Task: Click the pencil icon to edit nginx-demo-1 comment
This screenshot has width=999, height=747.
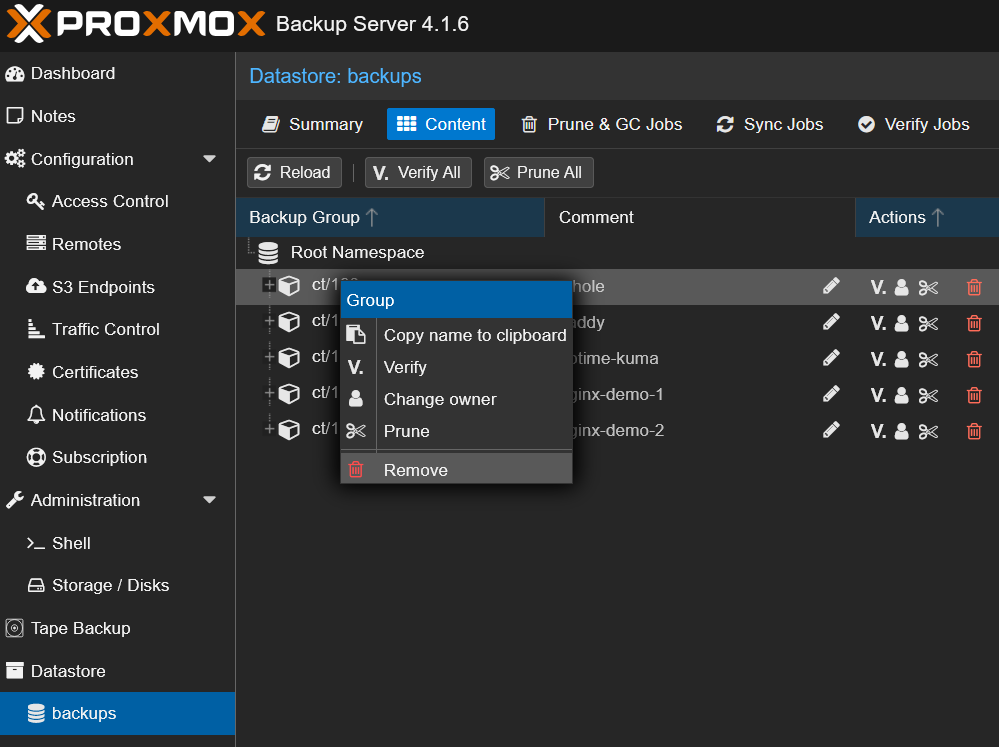Action: coord(831,394)
